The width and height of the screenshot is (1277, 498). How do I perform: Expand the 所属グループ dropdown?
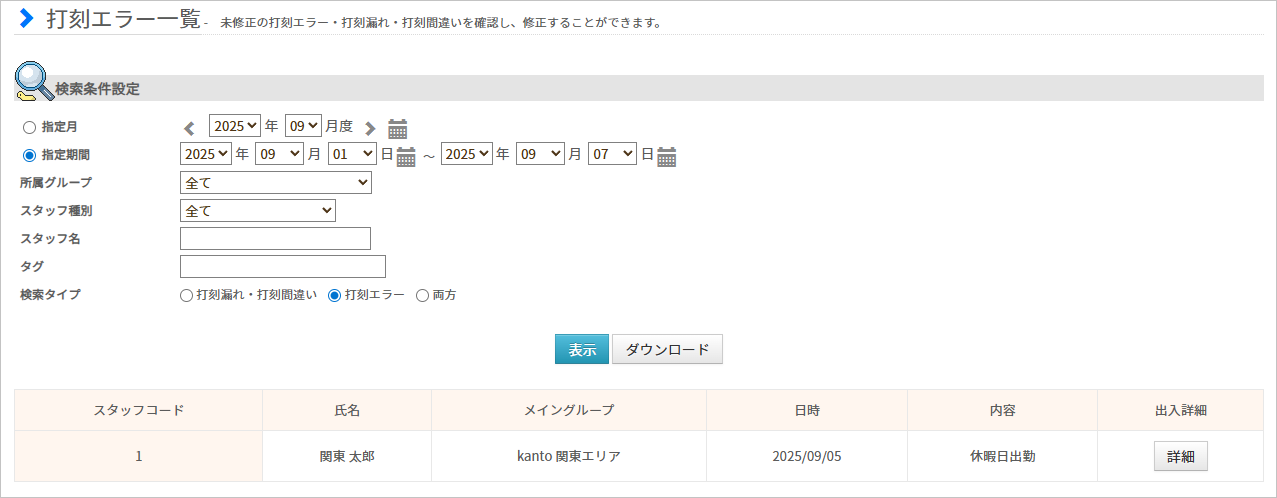(275, 183)
